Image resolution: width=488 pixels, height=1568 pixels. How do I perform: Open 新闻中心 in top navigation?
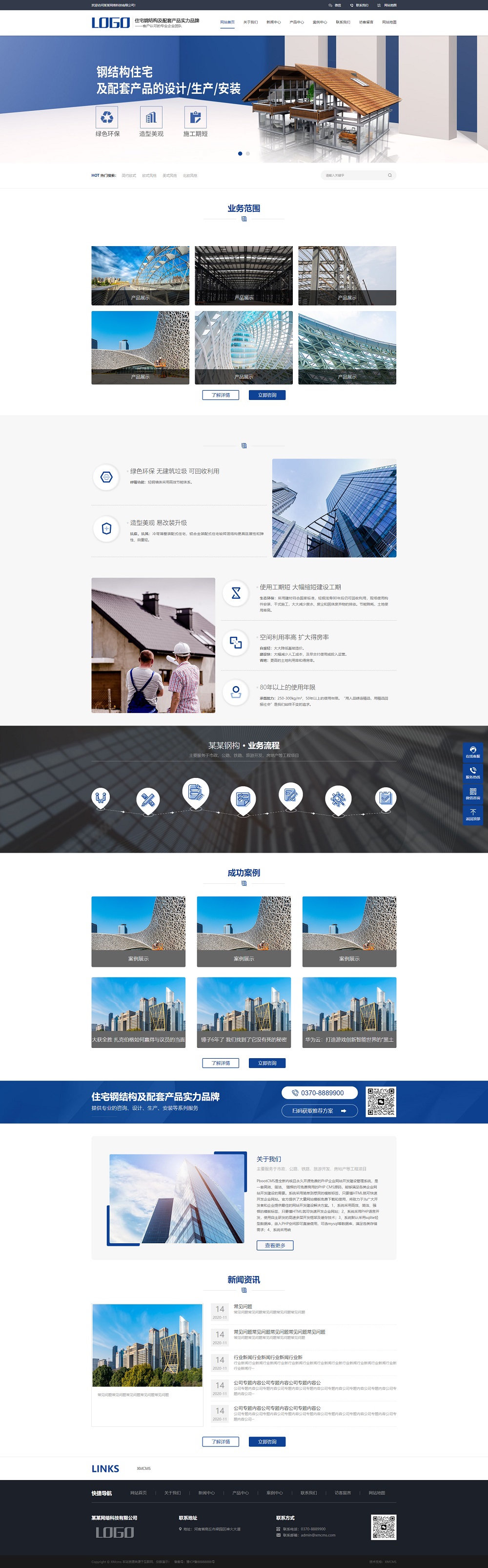tap(273, 22)
